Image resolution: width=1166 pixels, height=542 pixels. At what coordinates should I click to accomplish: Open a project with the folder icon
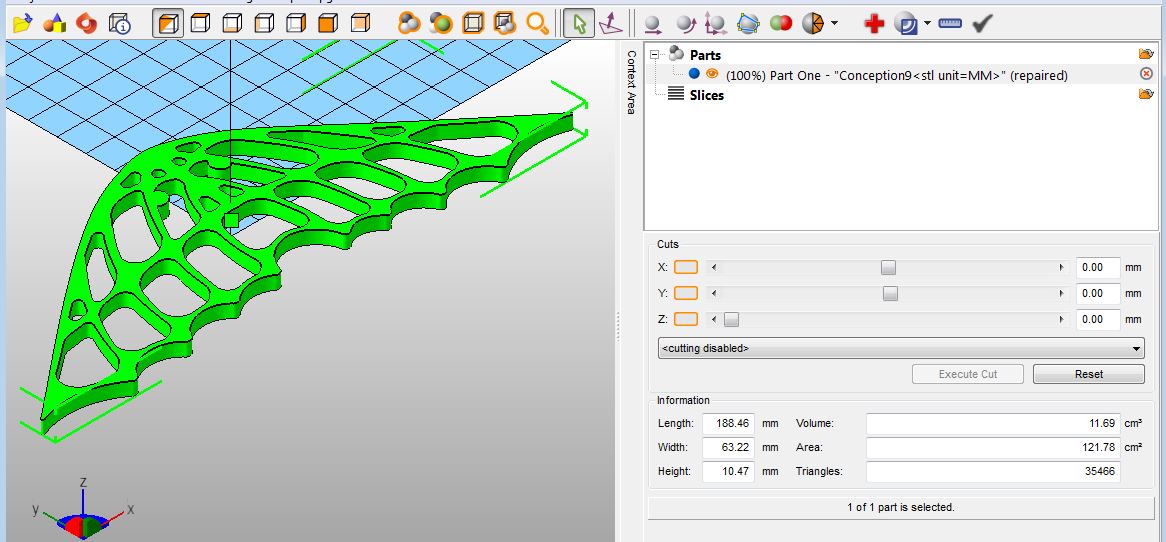23,24
